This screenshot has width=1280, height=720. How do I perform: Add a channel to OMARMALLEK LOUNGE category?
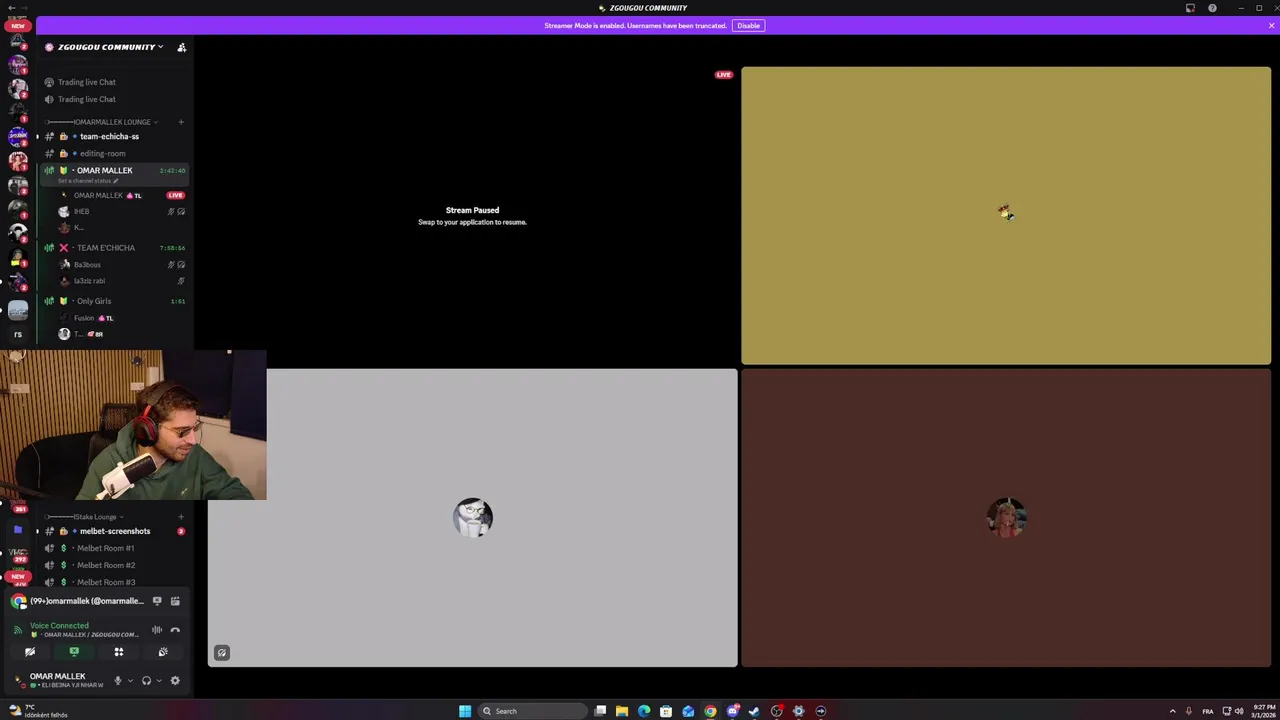click(181, 122)
